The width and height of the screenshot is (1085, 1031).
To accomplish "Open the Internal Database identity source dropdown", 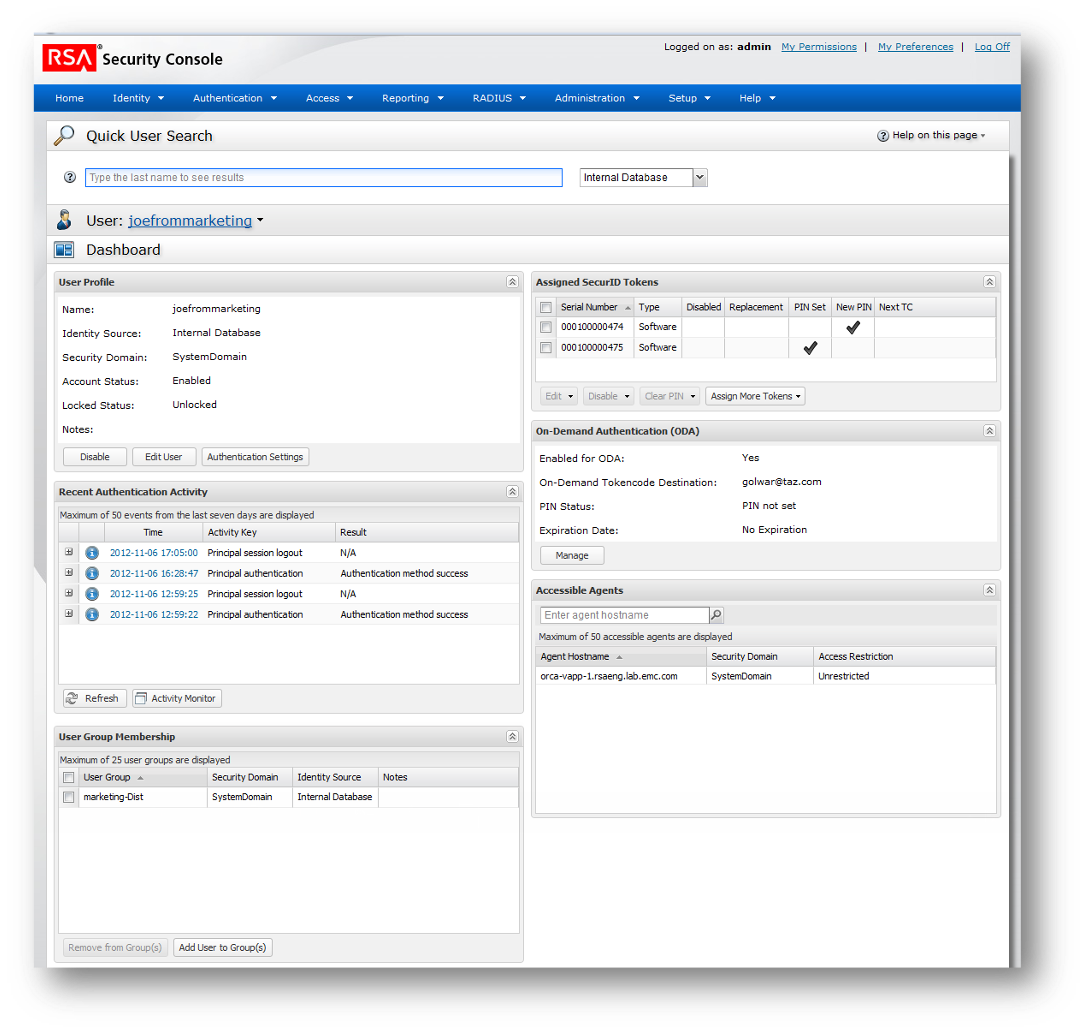I will tap(700, 178).
